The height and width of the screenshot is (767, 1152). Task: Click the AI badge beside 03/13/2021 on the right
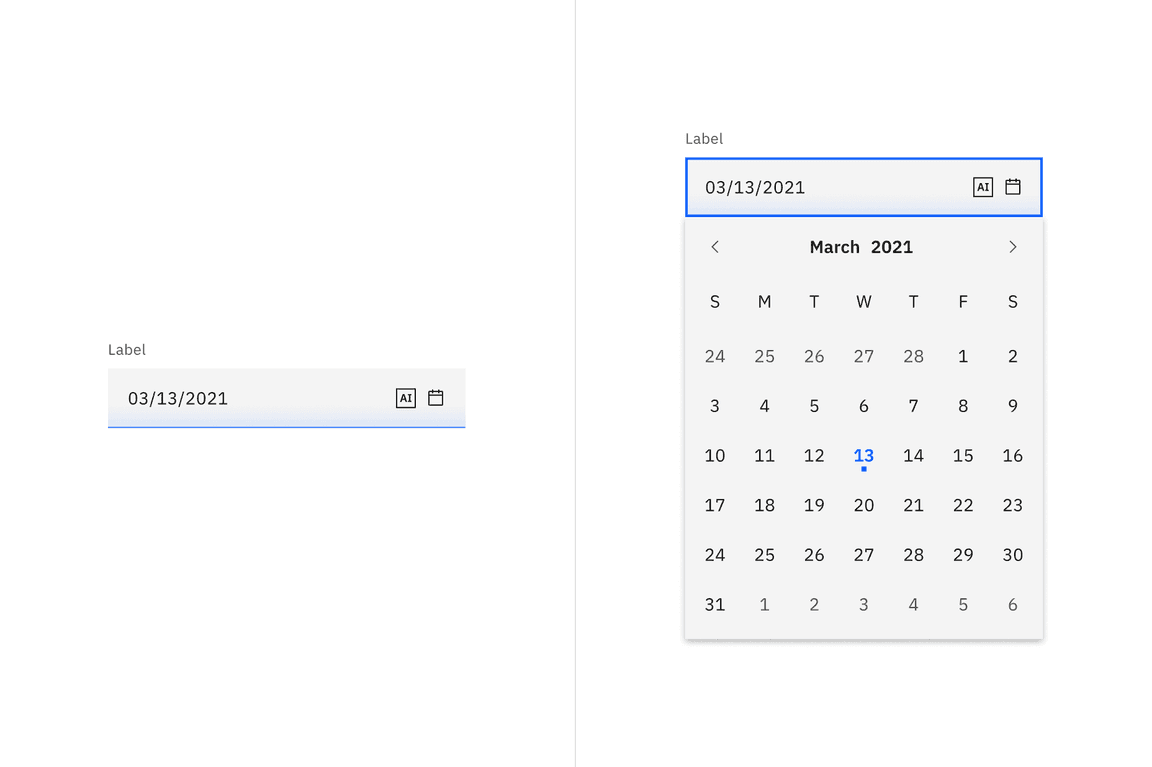[983, 187]
